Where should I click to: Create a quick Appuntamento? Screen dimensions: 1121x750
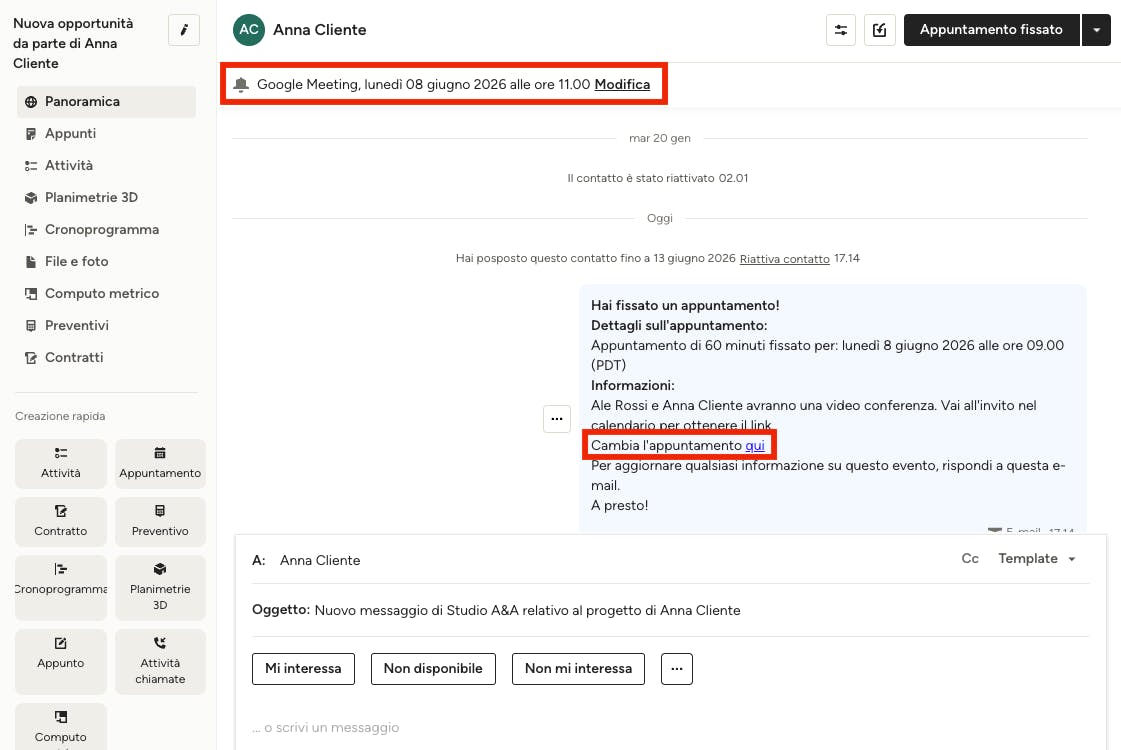coord(160,463)
